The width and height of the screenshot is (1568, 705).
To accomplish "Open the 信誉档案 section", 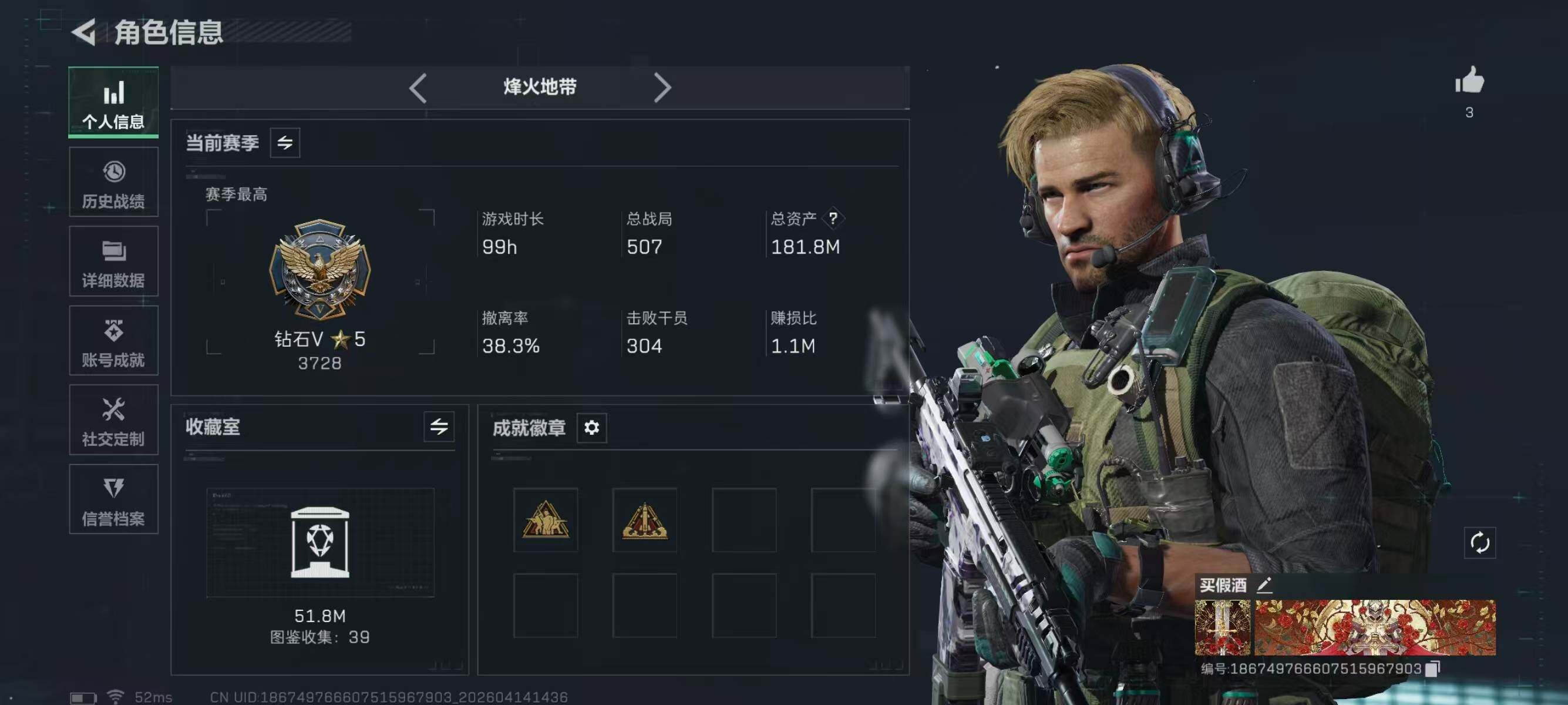I will [113, 499].
